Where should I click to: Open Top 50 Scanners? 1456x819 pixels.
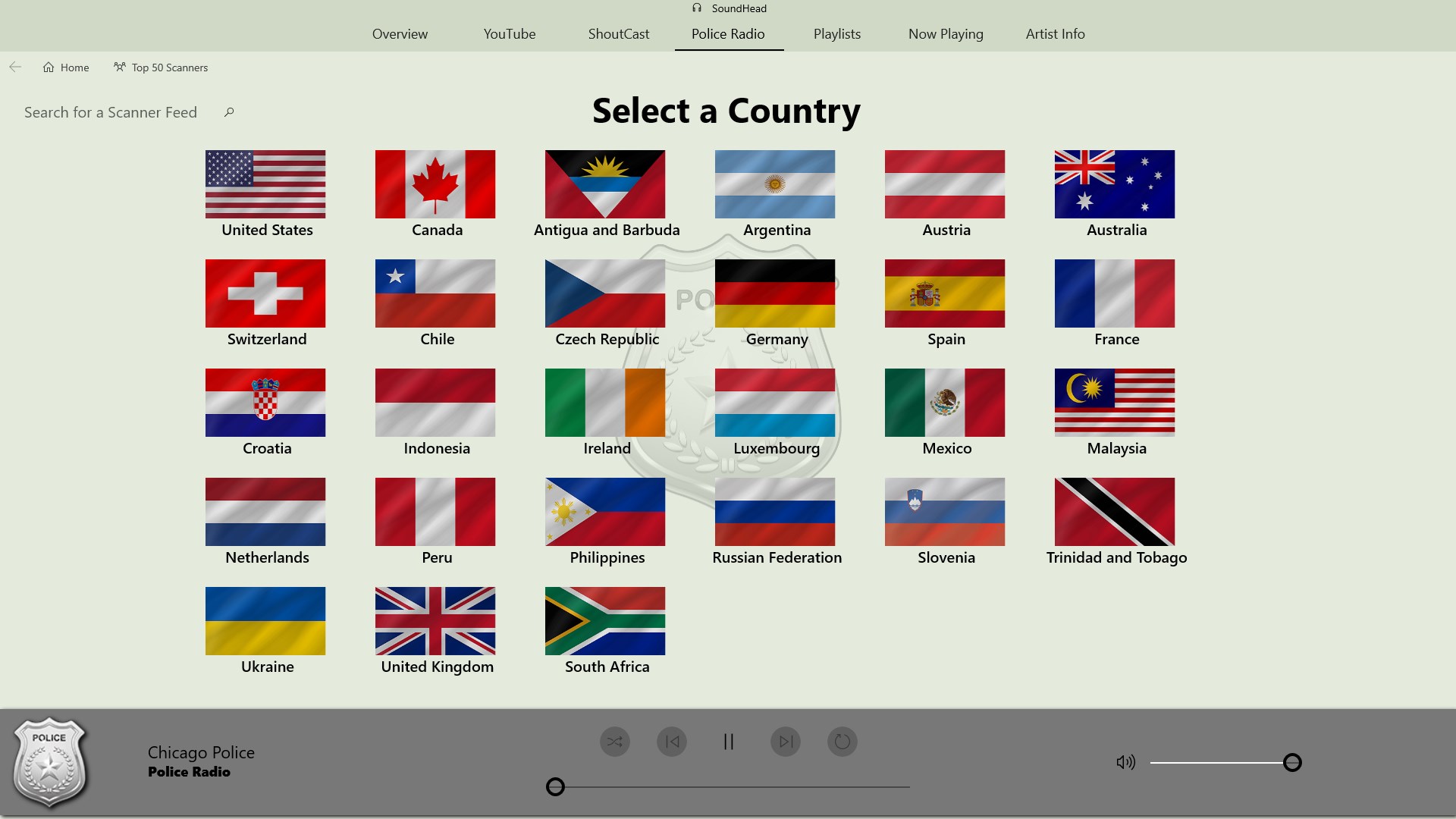(161, 67)
